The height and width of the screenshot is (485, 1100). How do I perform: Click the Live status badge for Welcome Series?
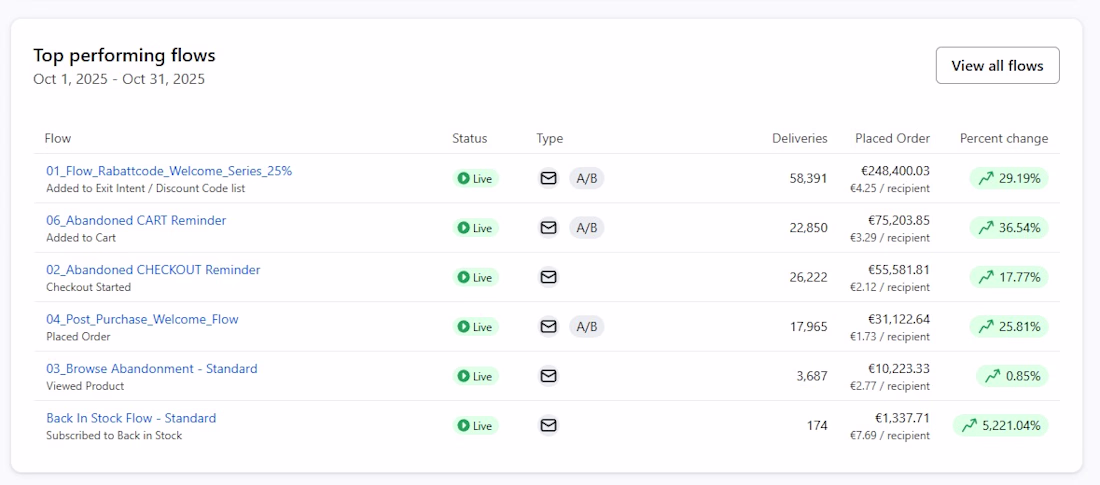point(475,179)
